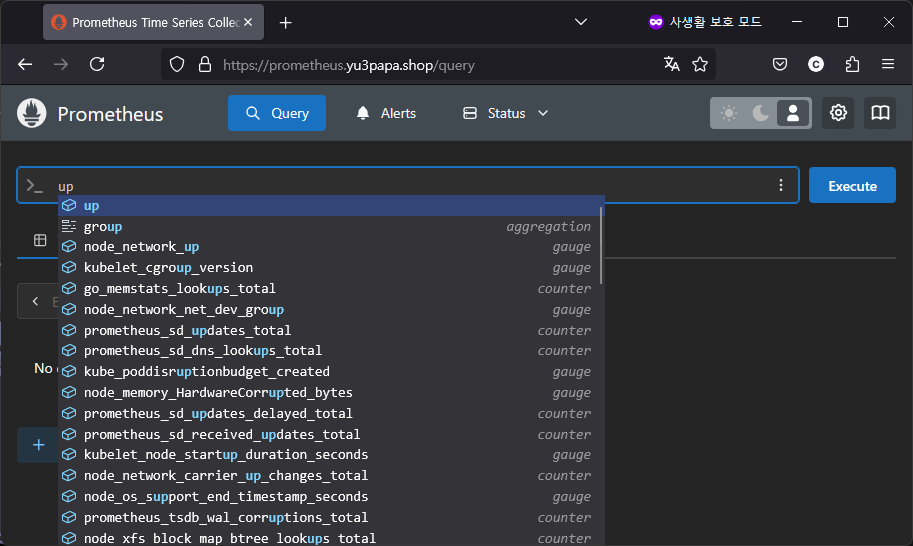Click the Prometheus flame logo
Screen dimensions: 913x546
point(31,113)
